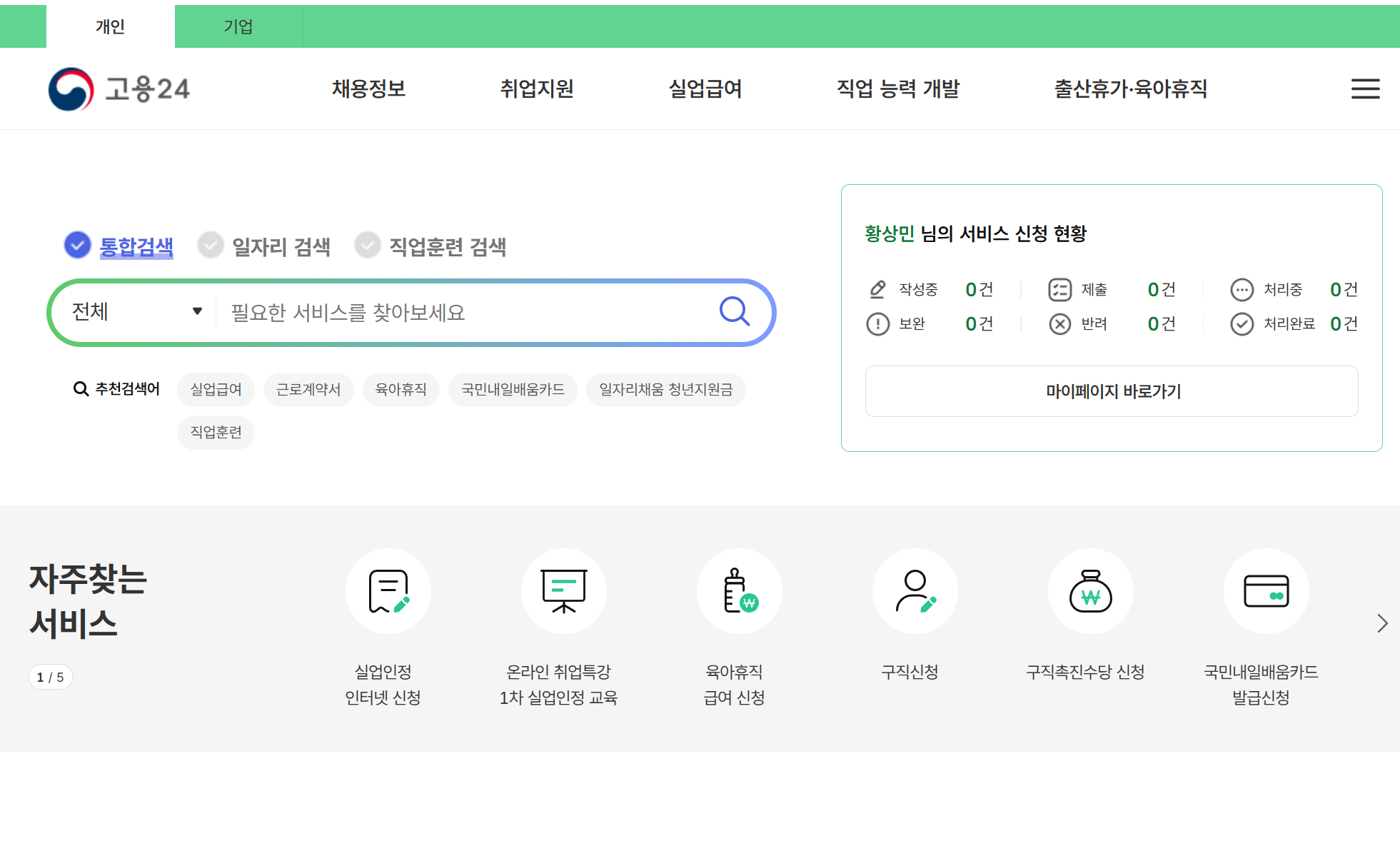Open 온라인 취업특강 presentation icon

click(x=563, y=591)
